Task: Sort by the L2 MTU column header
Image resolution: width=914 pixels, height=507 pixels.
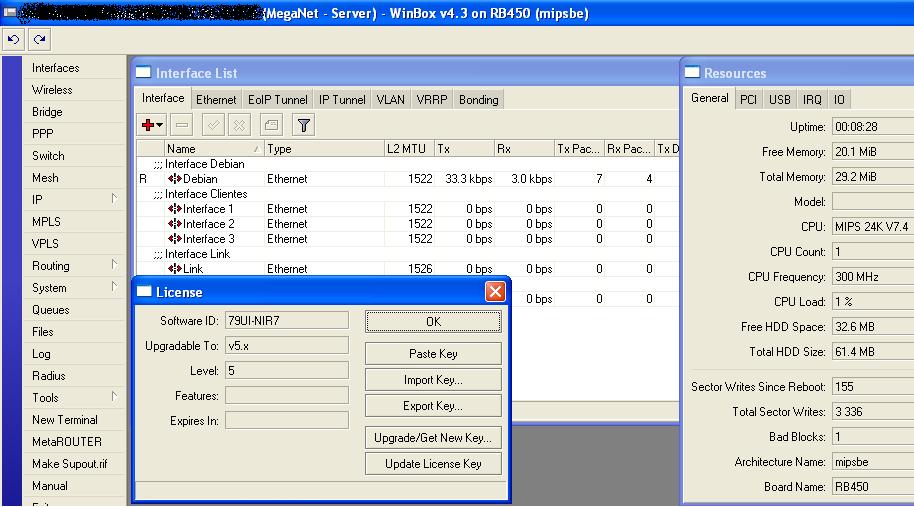Action: click(409, 149)
